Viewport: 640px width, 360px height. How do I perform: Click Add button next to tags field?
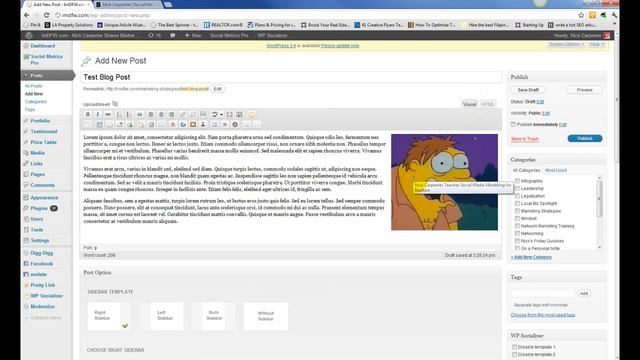click(584, 293)
